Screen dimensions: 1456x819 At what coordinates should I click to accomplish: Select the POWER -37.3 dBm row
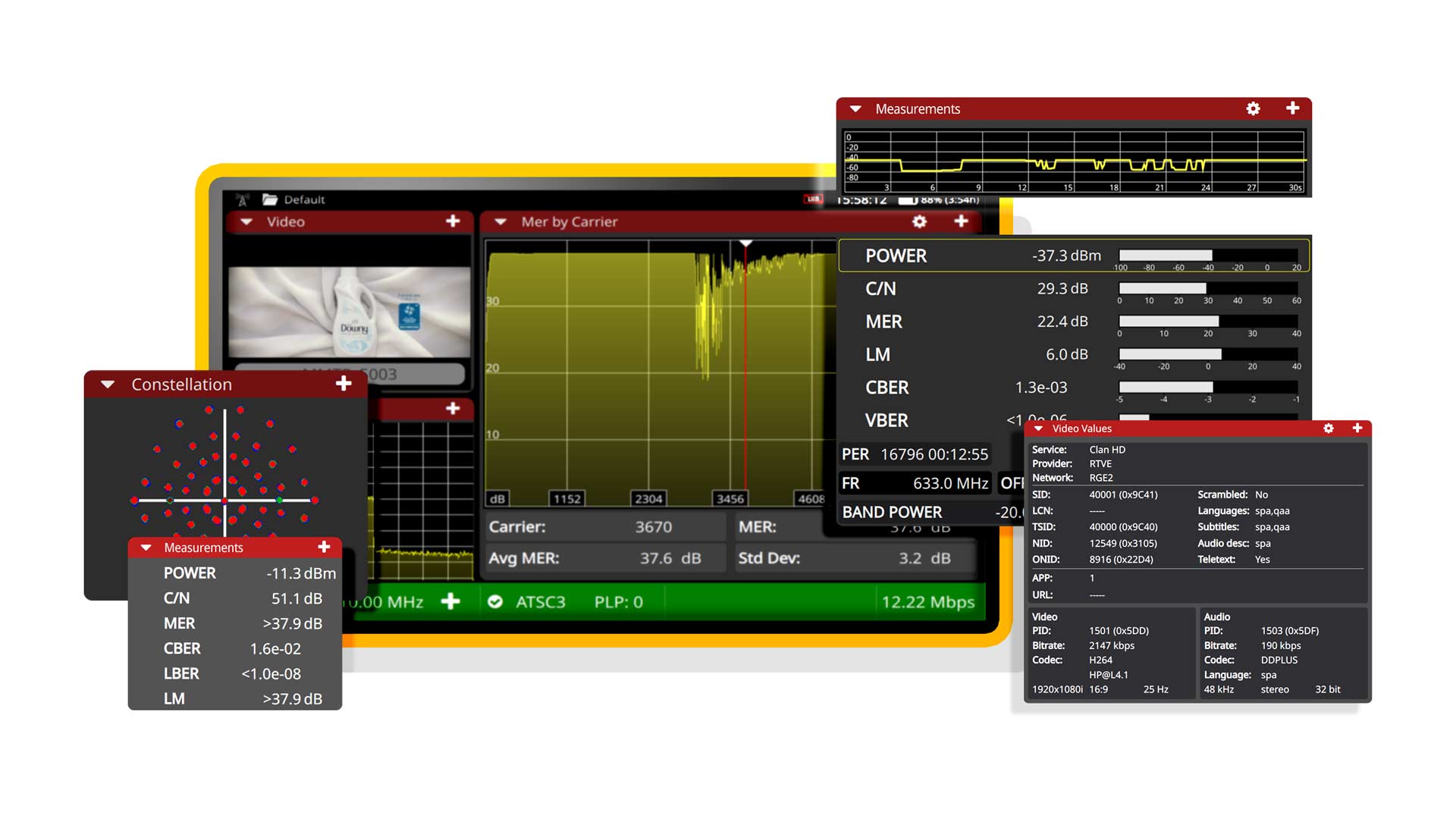click(x=1074, y=256)
